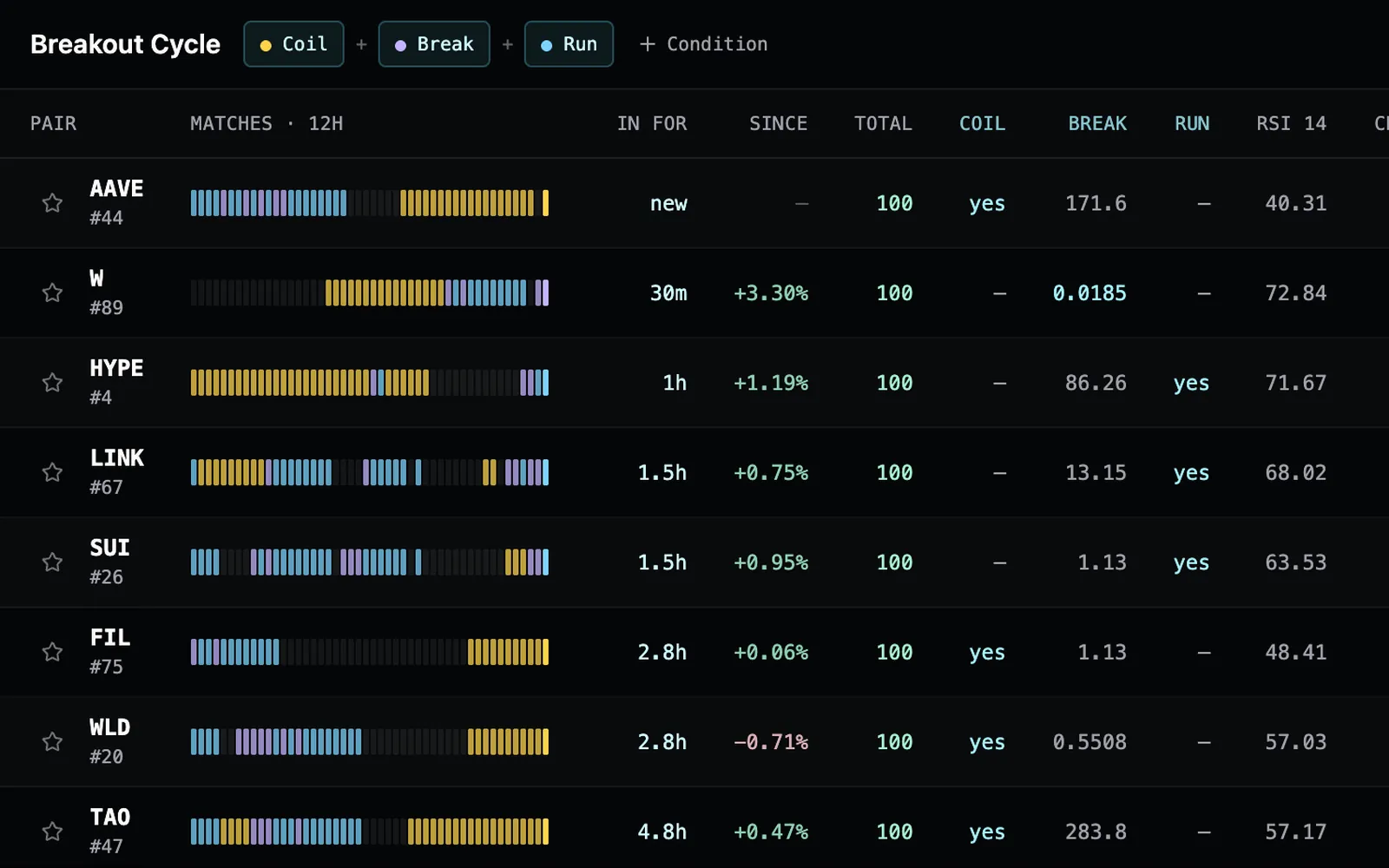This screenshot has width=1389, height=868.
Task: Select the Break condition chip
Action: [x=434, y=44]
